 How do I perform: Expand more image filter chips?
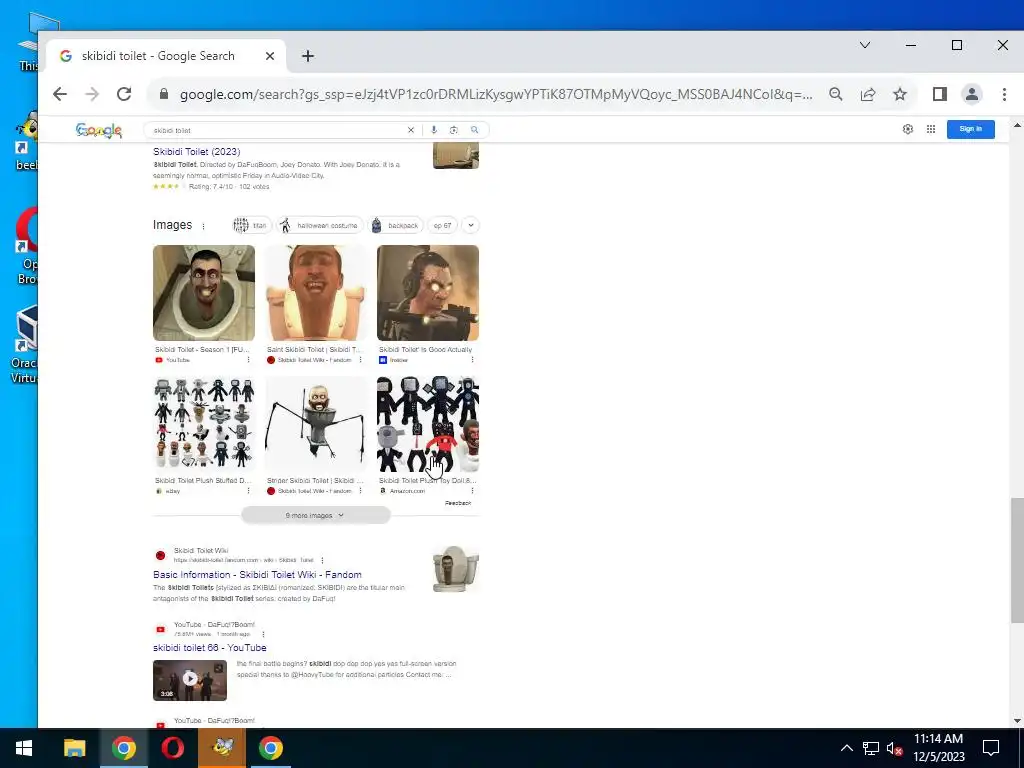[x=470, y=225]
